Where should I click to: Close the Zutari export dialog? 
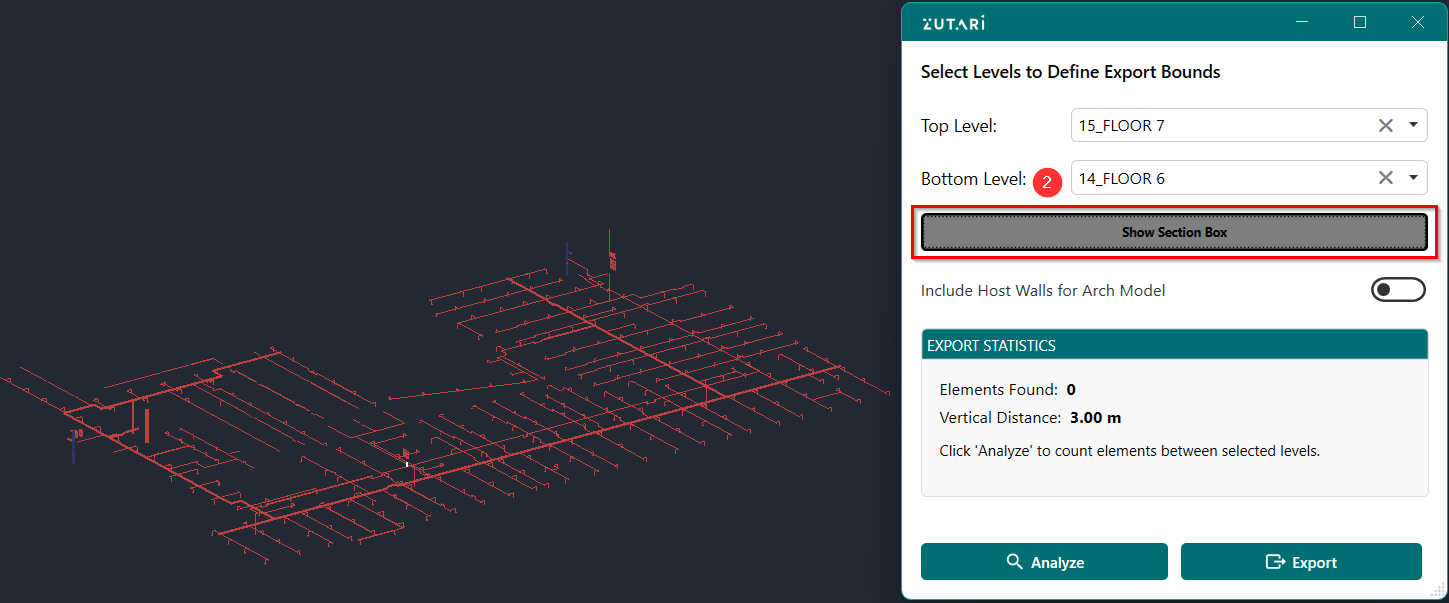click(x=1417, y=22)
